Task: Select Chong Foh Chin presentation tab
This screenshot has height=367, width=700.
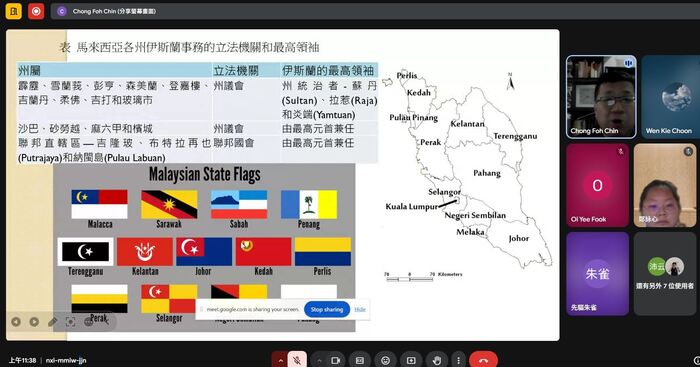Action: pos(114,12)
